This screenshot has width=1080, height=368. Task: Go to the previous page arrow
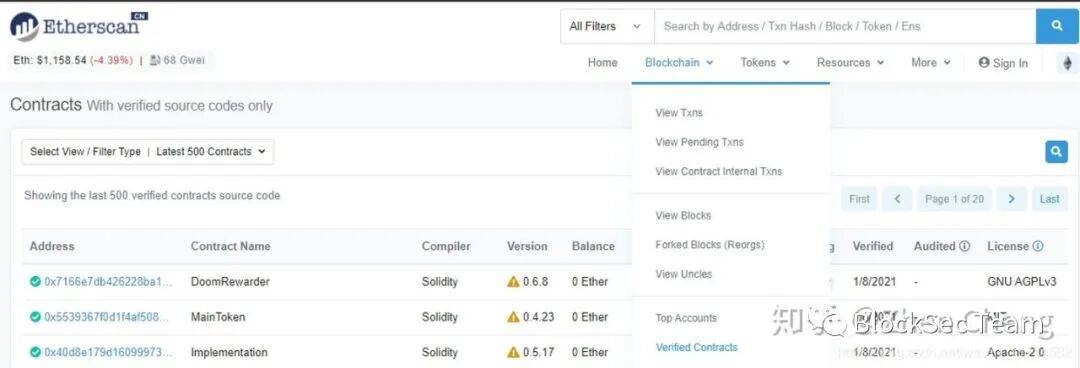click(897, 199)
